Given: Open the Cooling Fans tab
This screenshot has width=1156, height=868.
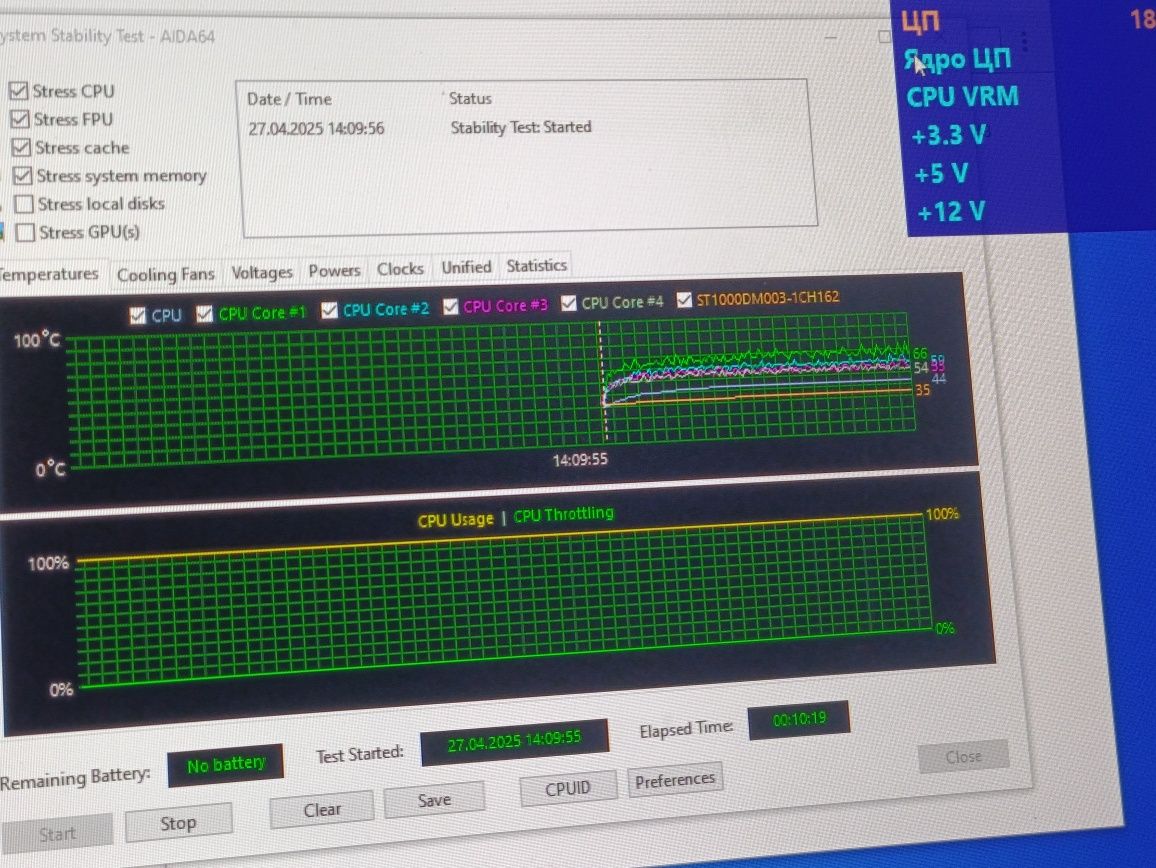Looking at the screenshot, I should tap(165, 274).
